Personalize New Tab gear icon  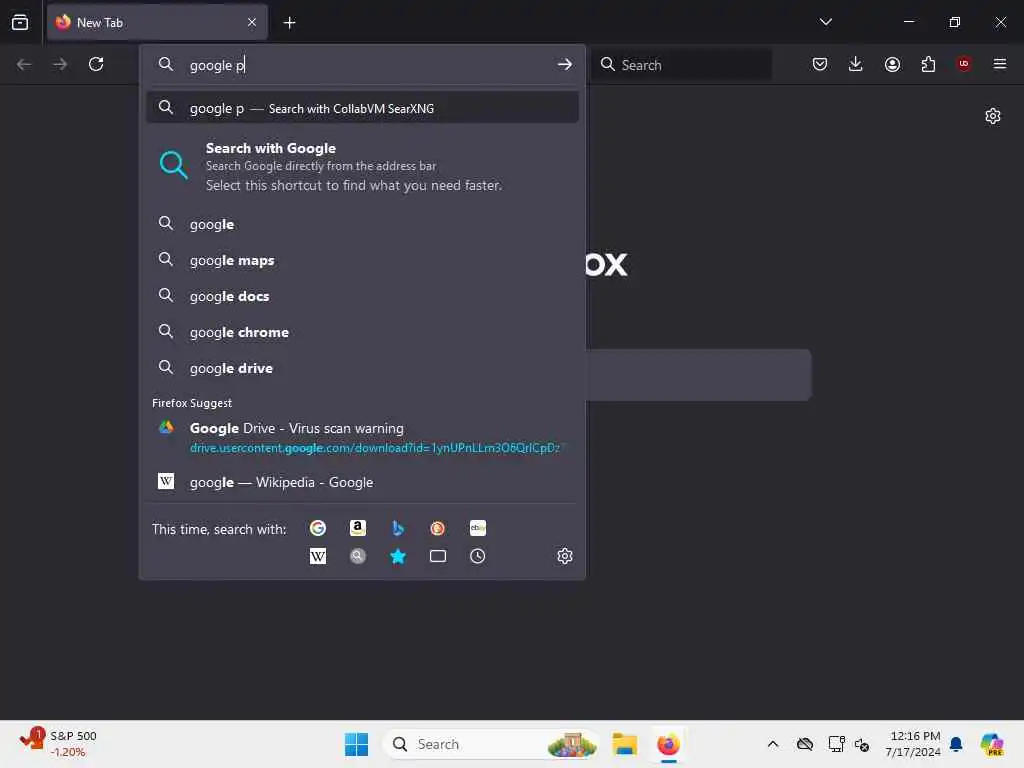pyautogui.click(x=993, y=116)
